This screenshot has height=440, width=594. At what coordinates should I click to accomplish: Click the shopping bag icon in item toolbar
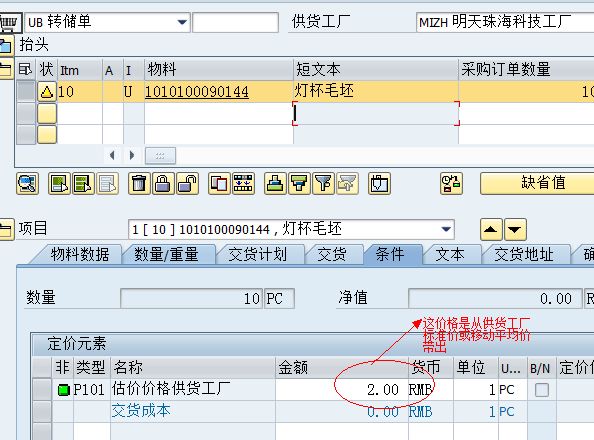[x=379, y=184]
